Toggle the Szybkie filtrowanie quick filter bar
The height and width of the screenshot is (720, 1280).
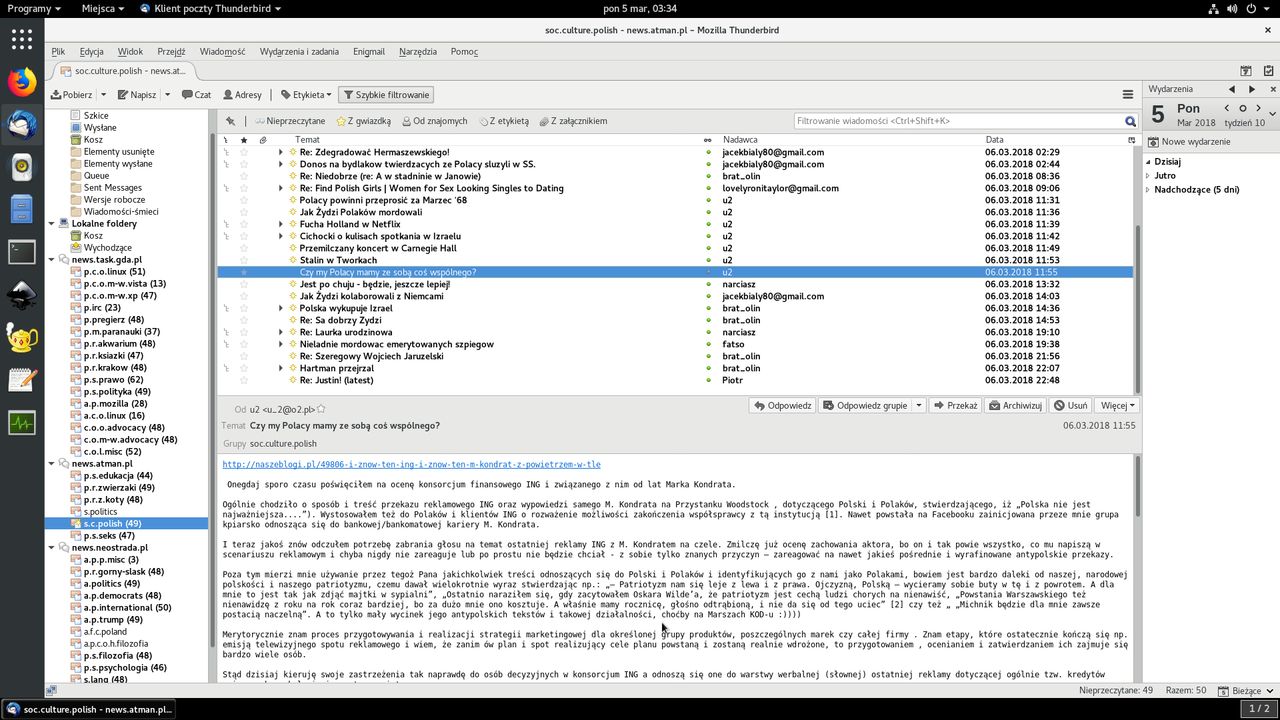386,95
